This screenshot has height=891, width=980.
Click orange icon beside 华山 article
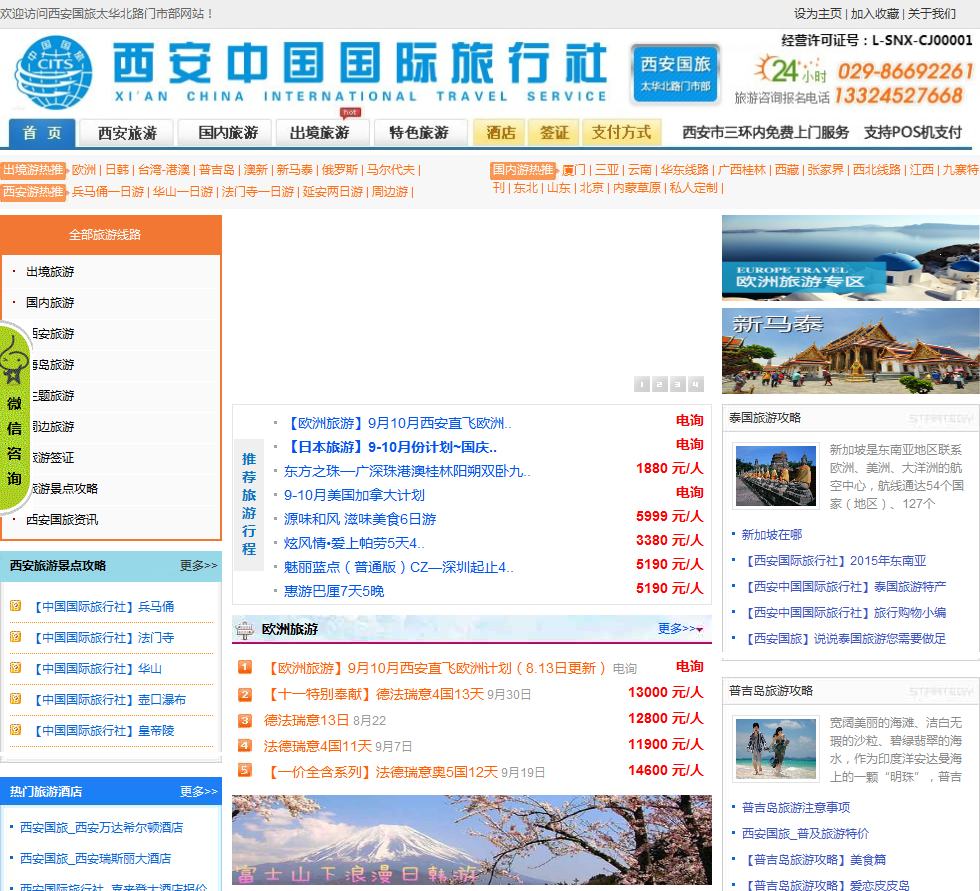(x=16, y=668)
